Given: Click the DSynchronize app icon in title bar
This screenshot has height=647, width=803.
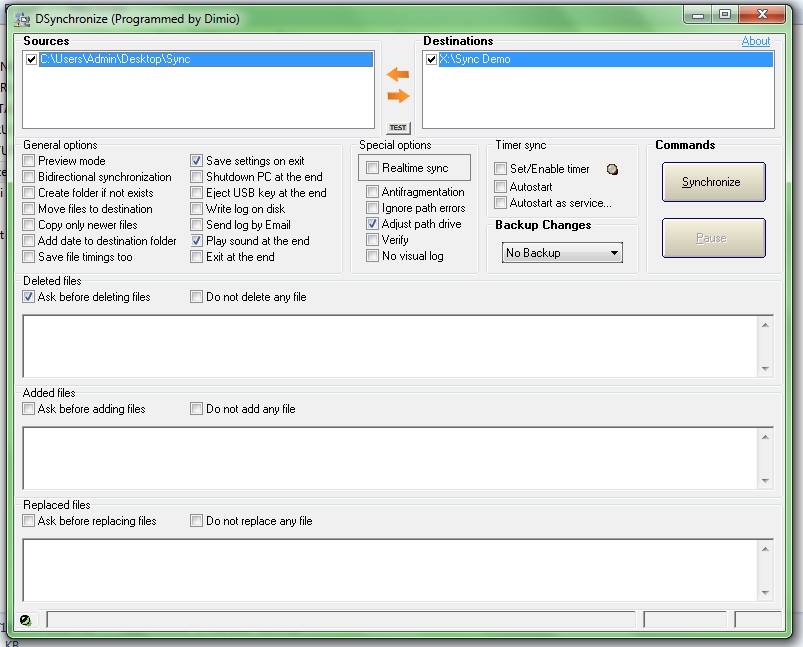Looking at the screenshot, I should pyautogui.click(x=22, y=19).
